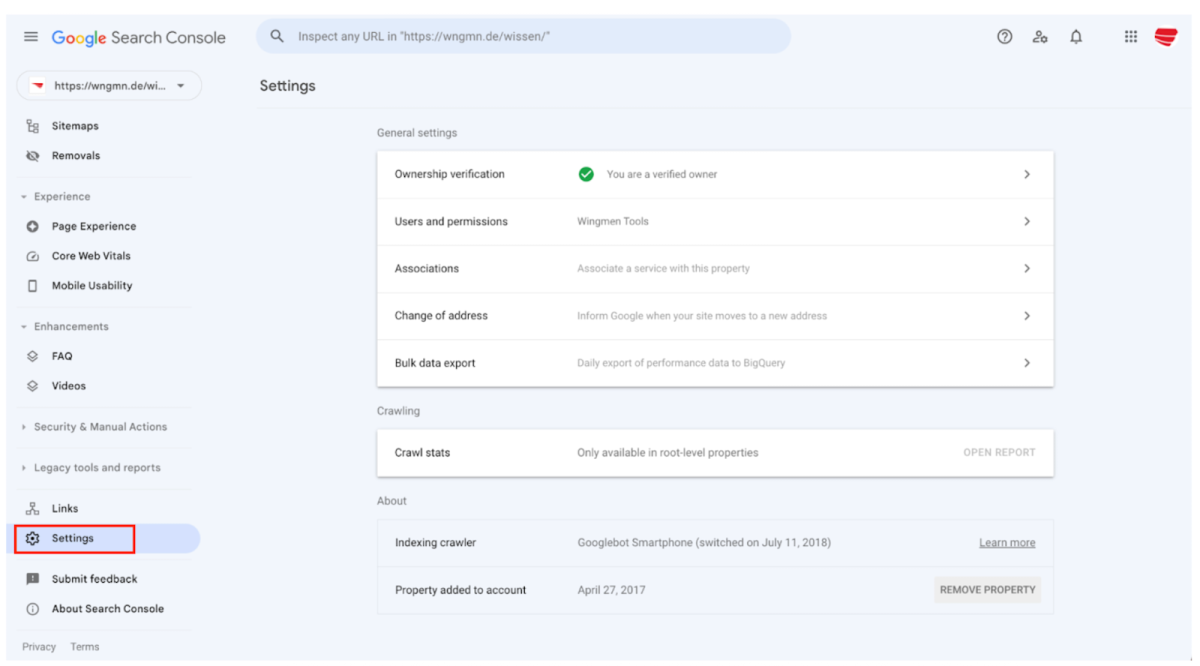Screen dimensions: 1200x666
Task: Collapse the Experience section
Action: (24, 196)
